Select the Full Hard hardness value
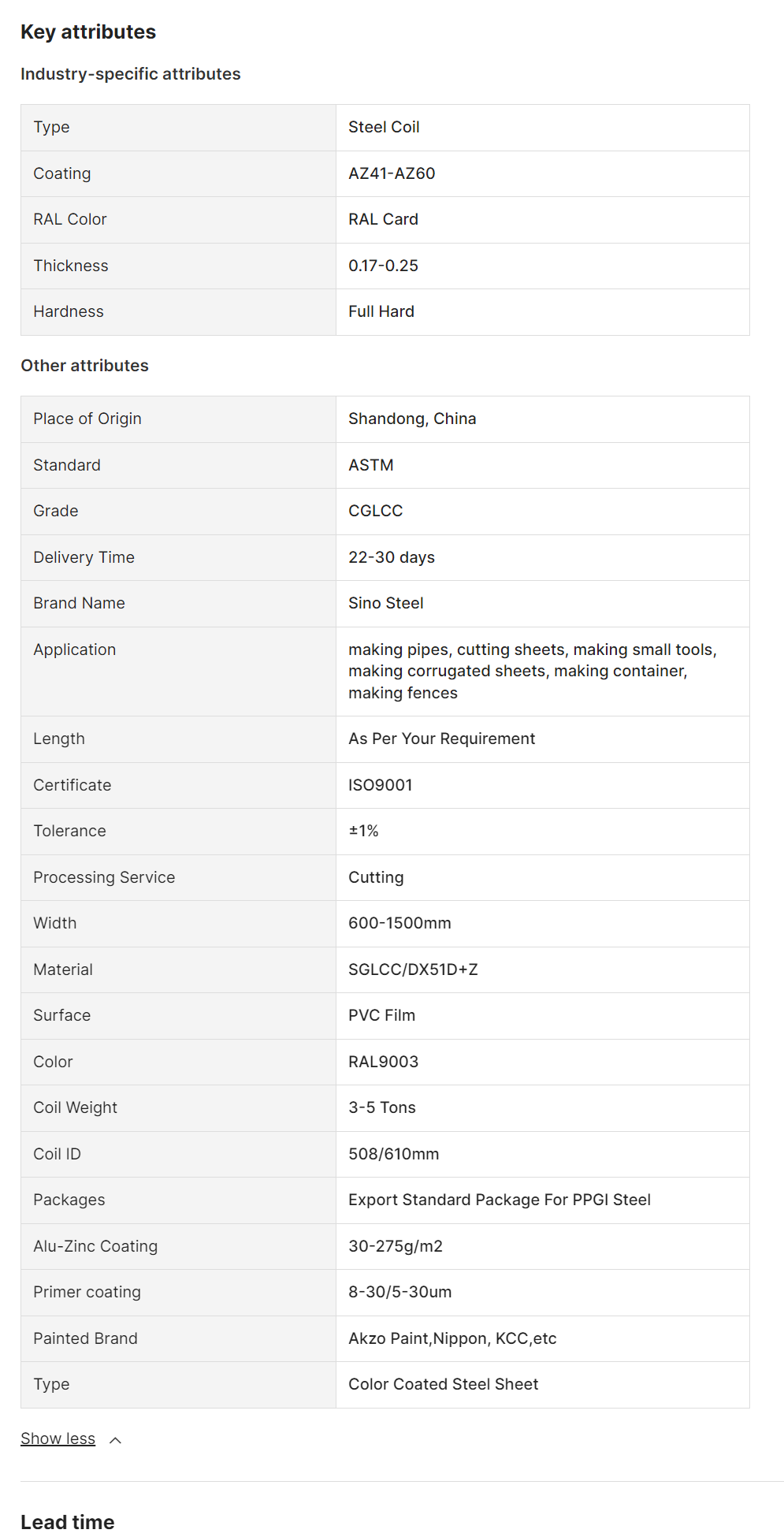The height and width of the screenshot is (1537, 784). click(381, 311)
